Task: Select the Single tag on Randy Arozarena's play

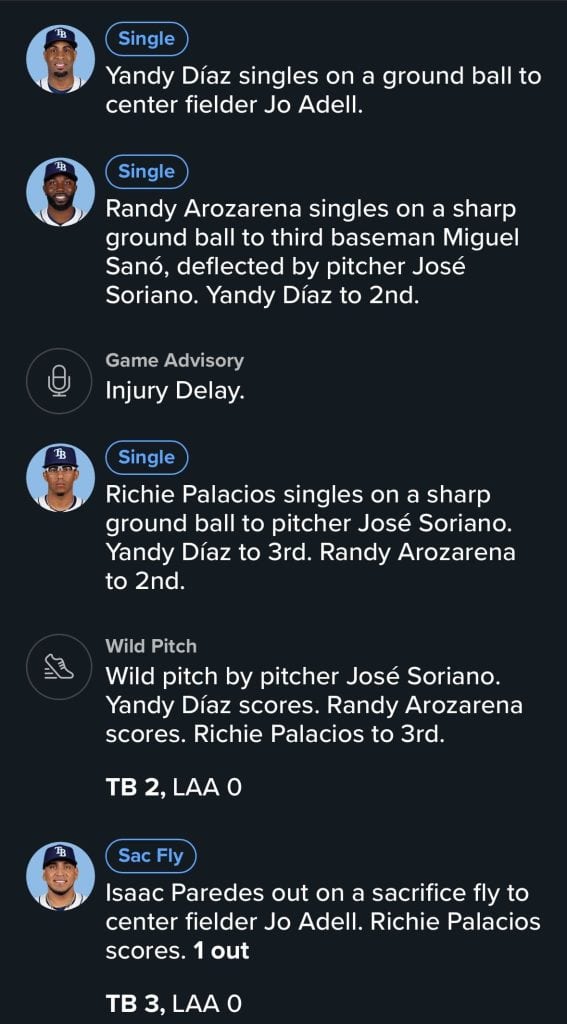Action: [x=147, y=171]
